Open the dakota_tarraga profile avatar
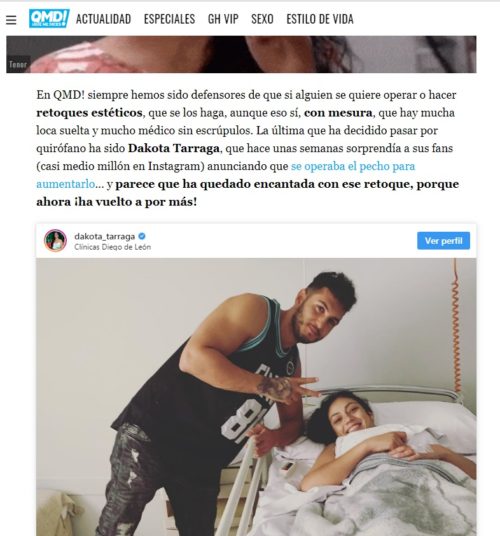 [x=55, y=241]
